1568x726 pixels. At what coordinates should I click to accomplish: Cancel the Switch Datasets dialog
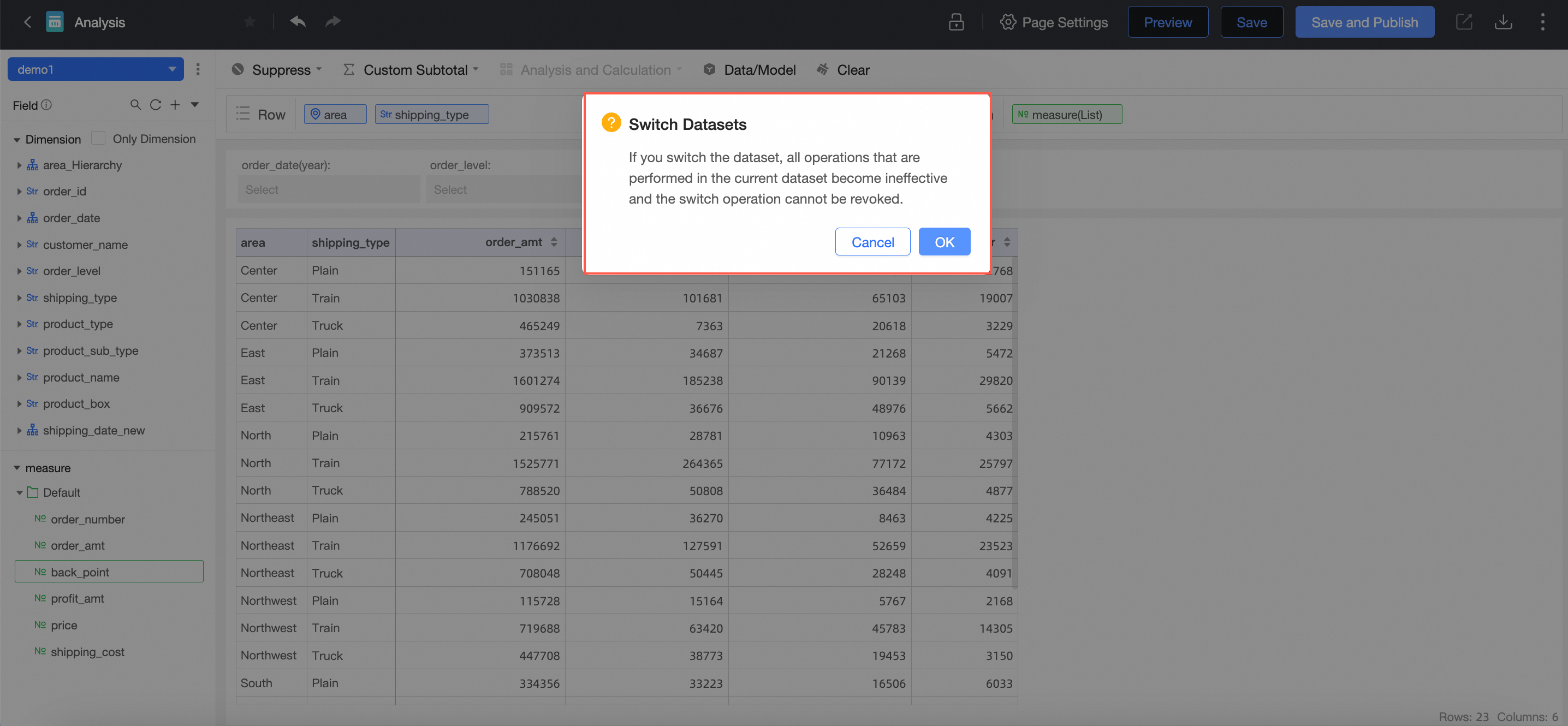(x=872, y=242)
